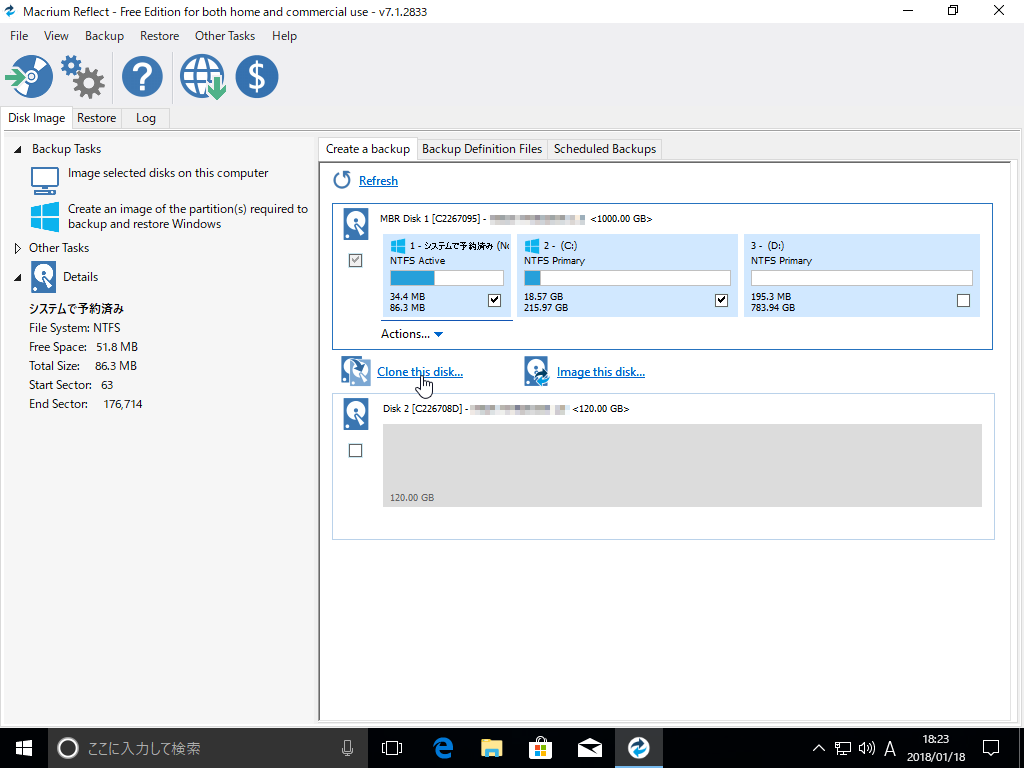The height and width of the screenshot is (768, 1024).
Task: Switch to Scheduled Backups tab
Action: 605,149
